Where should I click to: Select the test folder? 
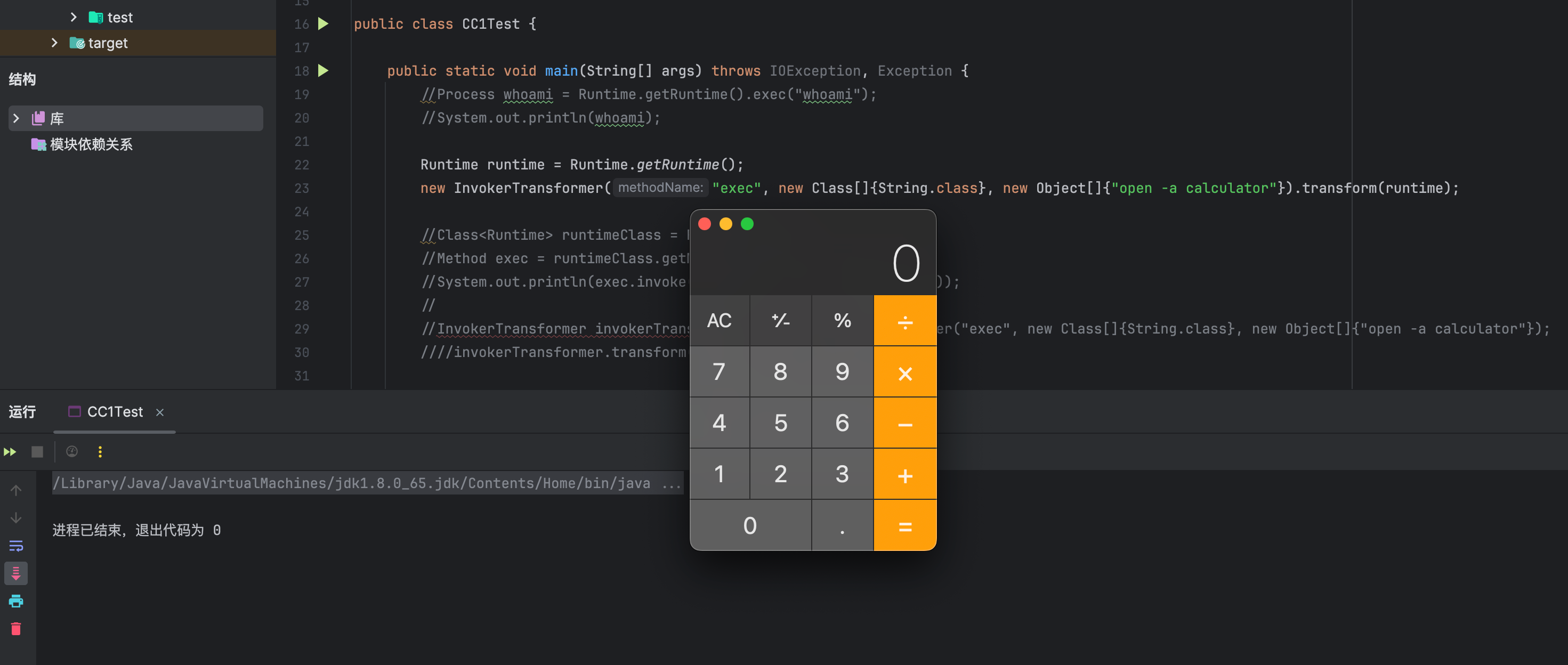click(x=110, y=18)
